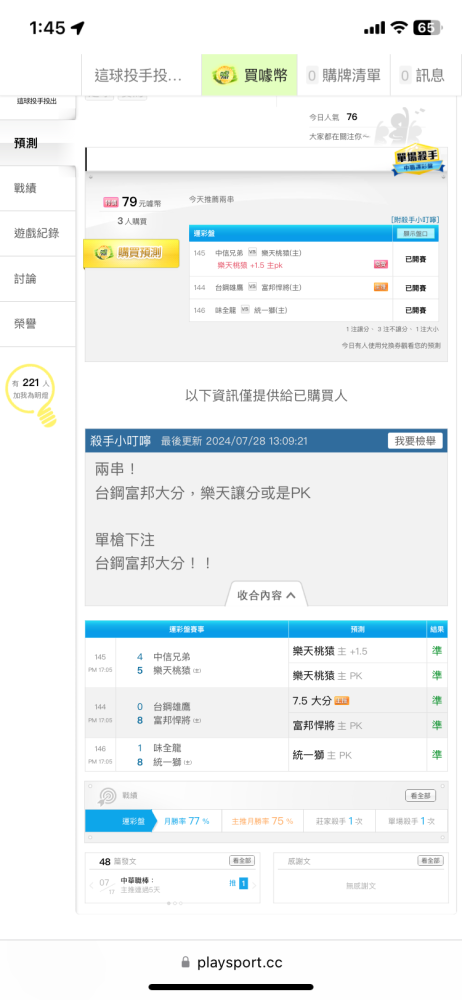Collapse content with 收合內容 chevron
The width and height of the screenshot is (462, 1000).
coord(266,594)
